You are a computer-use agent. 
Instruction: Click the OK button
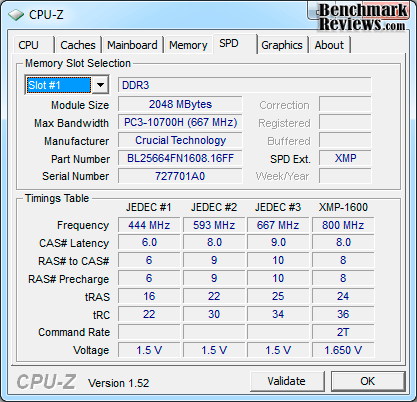[368, 381]
